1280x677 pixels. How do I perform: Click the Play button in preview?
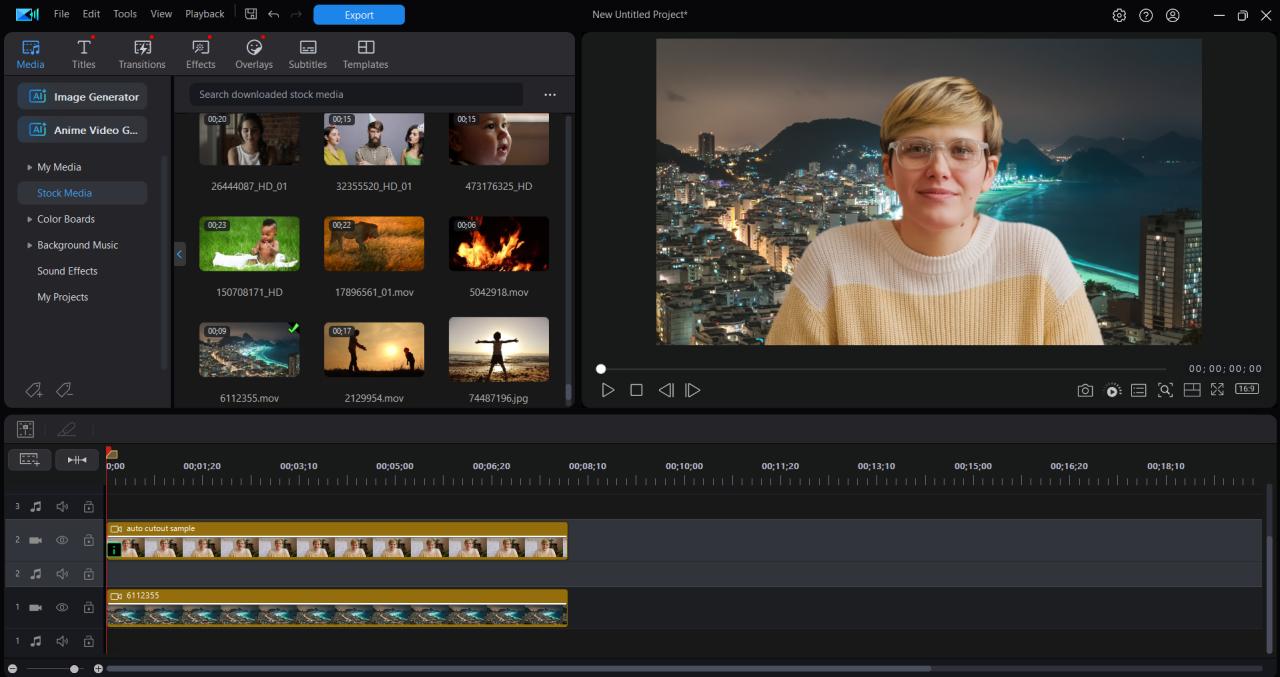click(x=607, y=390)
